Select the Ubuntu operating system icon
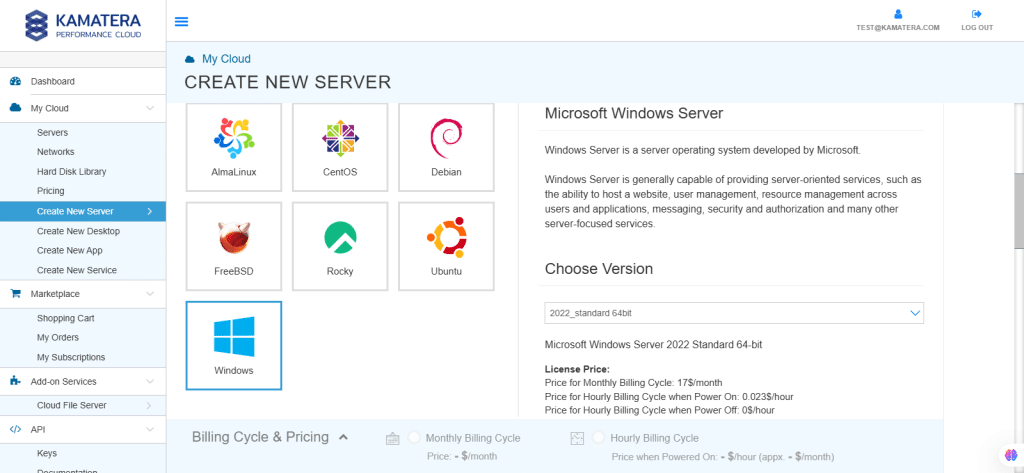Screen dimensions: 1024x473 coord(446,237)
